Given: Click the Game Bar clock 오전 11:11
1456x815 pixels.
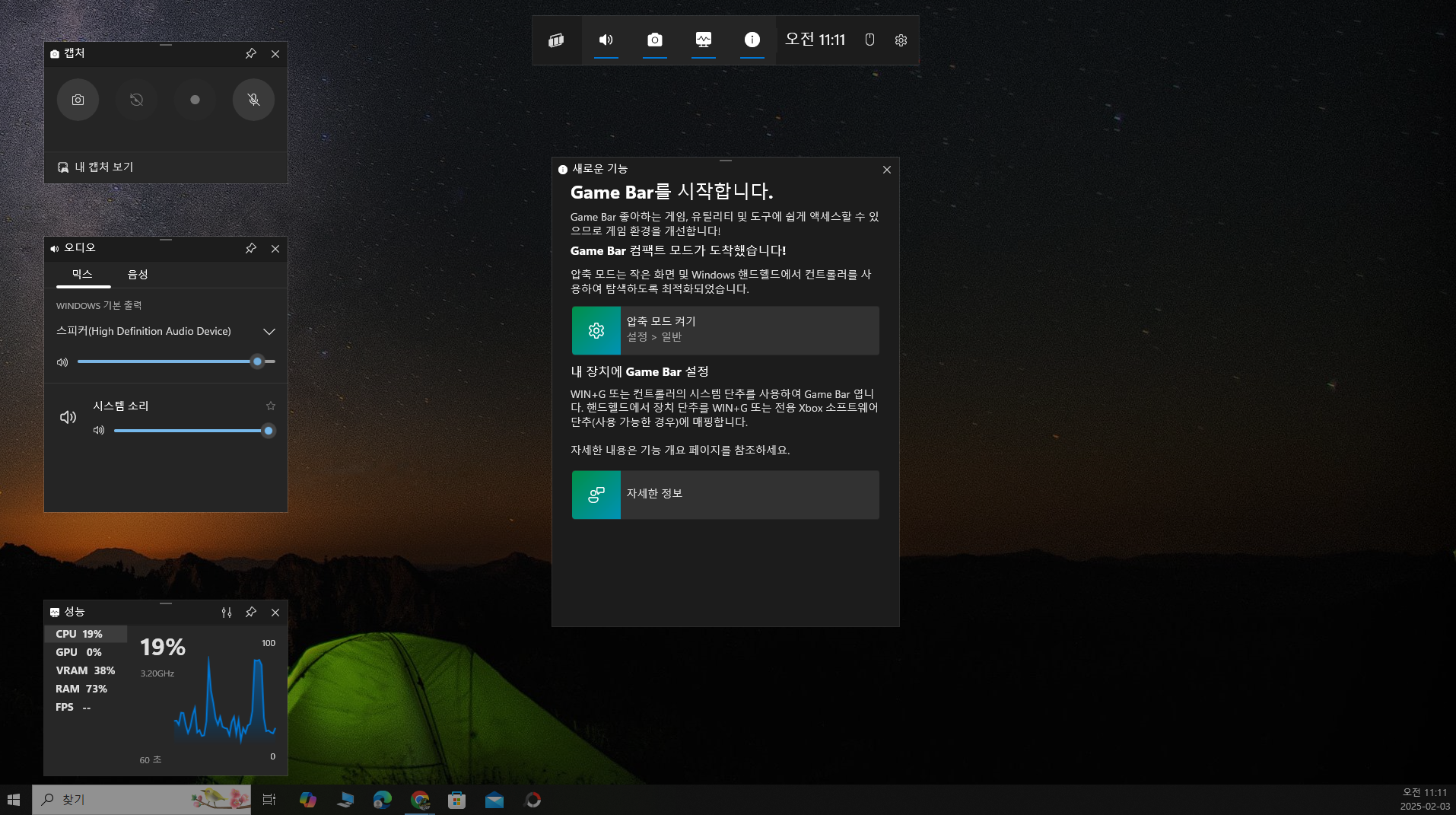Looking at the screenshot, I should [x=815, y=40].
